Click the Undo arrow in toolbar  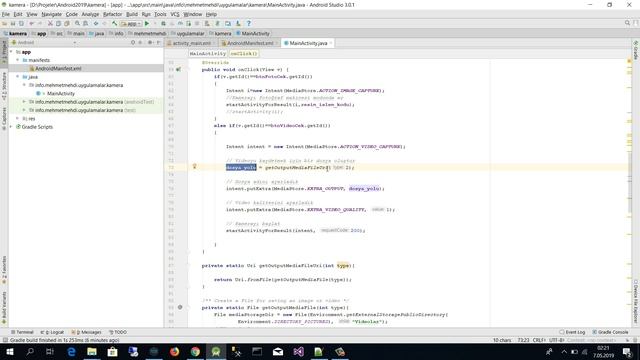31,24
